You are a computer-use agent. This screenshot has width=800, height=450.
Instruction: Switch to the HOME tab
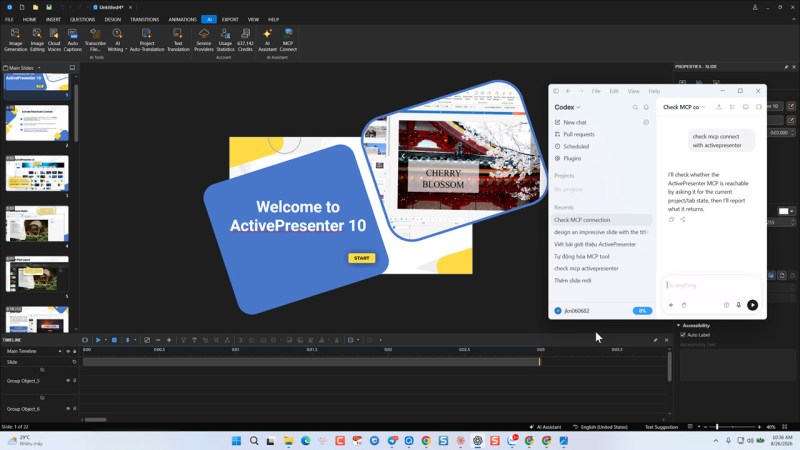pos(30,19)
